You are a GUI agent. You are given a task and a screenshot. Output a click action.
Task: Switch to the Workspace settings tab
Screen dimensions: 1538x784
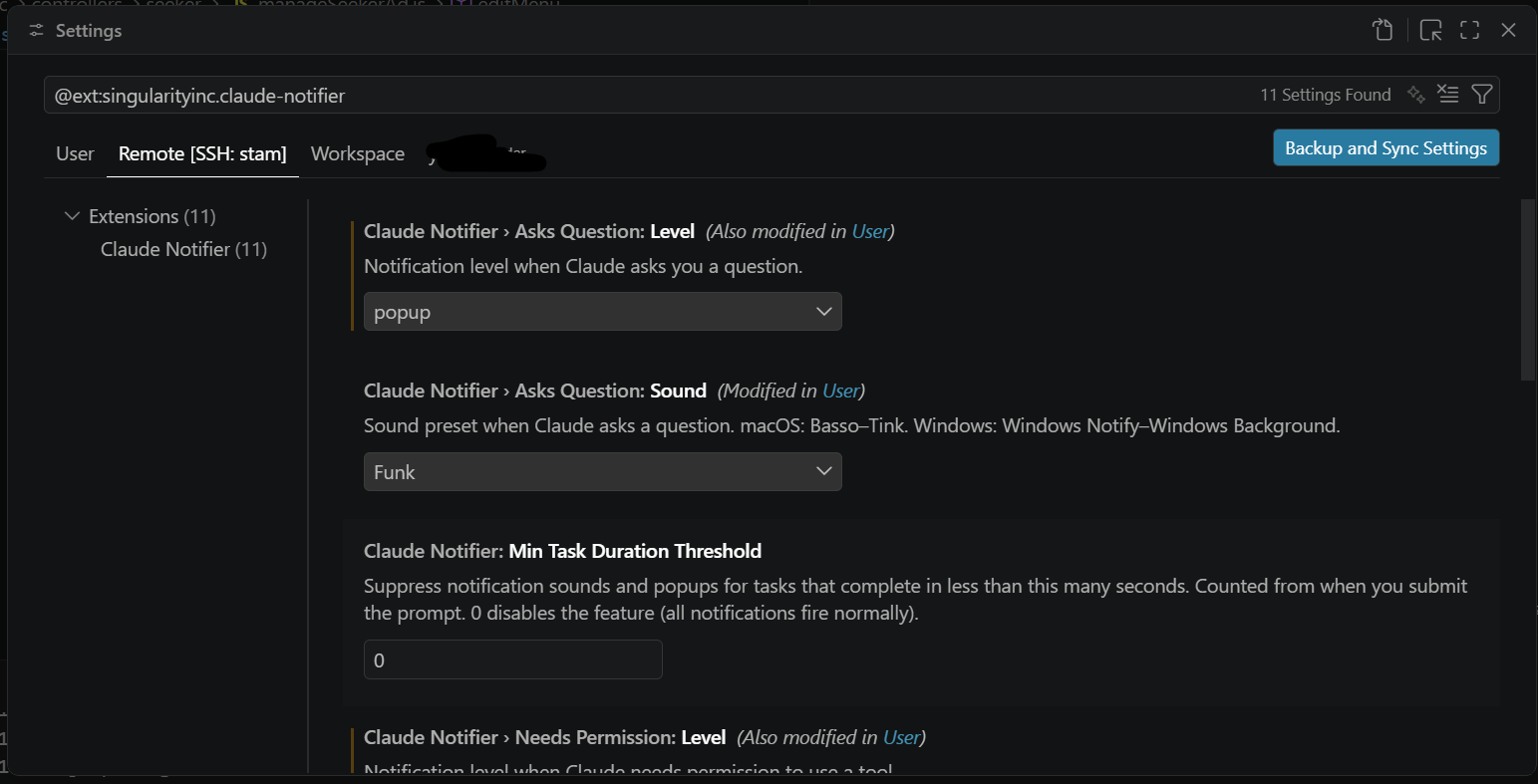pyautogui.click(x=358, y=153)
